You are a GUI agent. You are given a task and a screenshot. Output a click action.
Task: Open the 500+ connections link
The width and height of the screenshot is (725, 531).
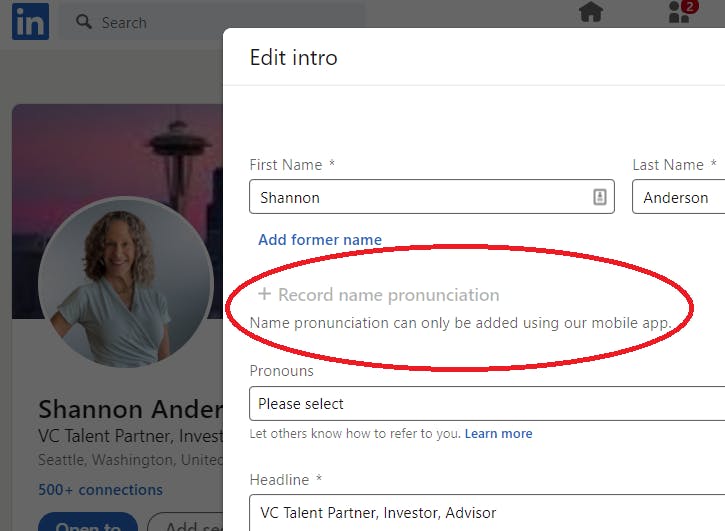tap(100, 489)
